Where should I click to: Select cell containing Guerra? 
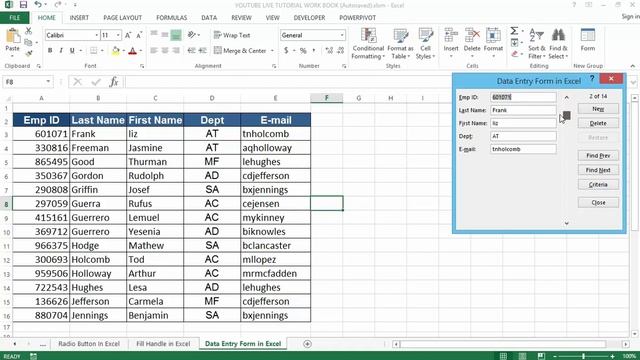tap(98, 204)
